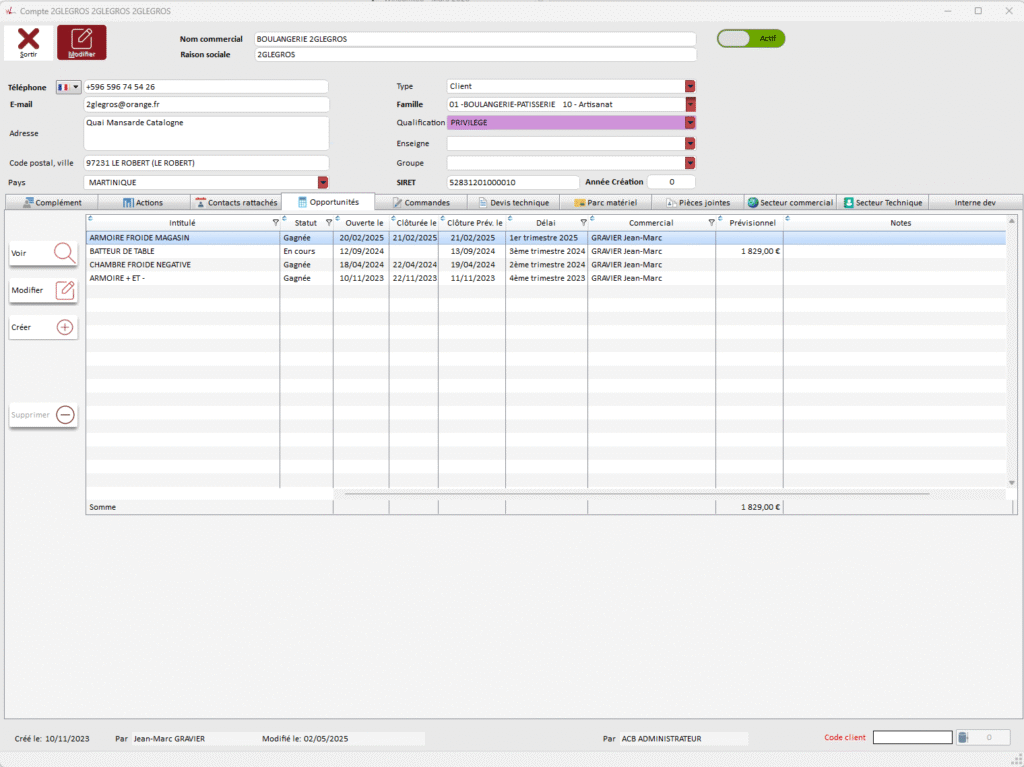Open the French flag phone country selector
This screenshot has height=767, width=1024.
69,87
